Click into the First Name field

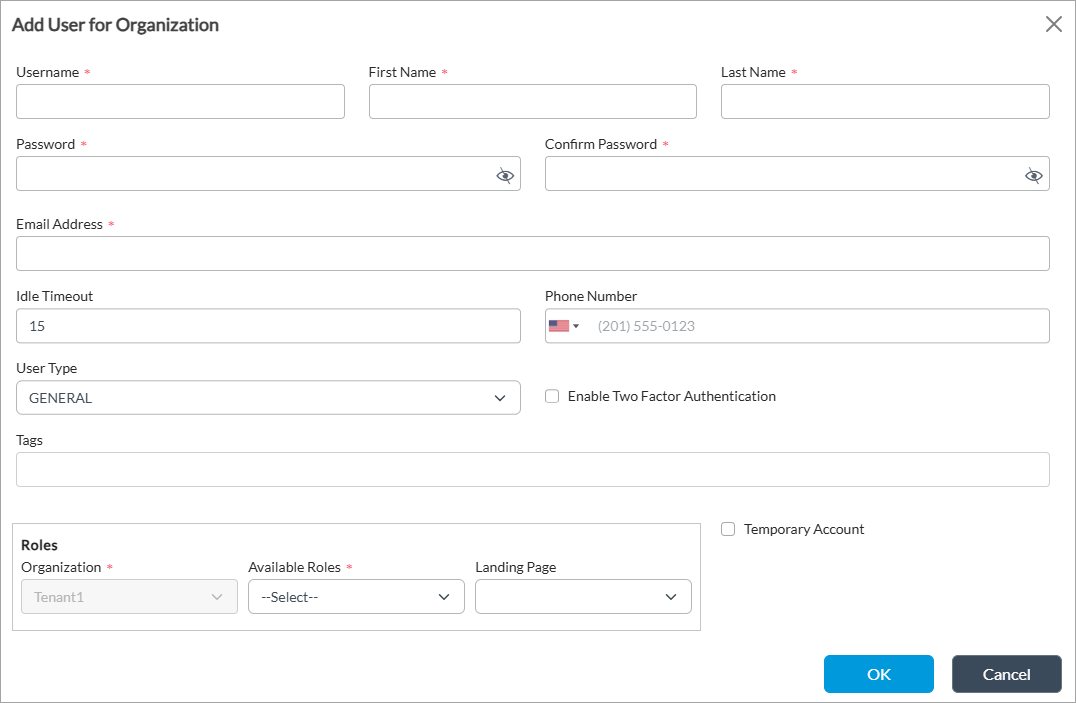pos(532,102)
